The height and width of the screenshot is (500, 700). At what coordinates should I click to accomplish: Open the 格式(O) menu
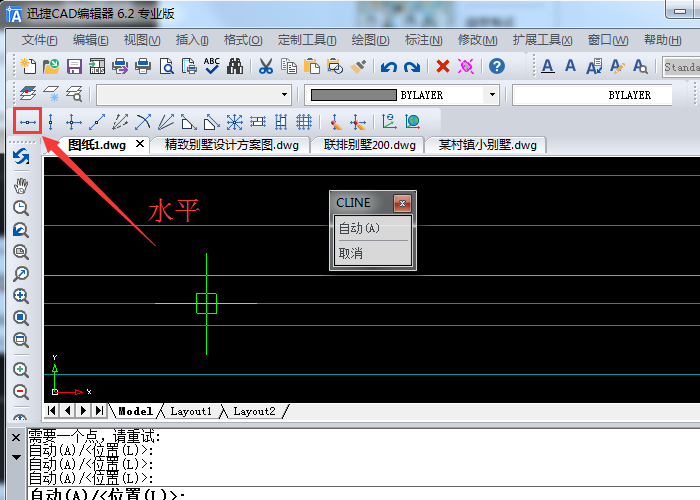243,40
